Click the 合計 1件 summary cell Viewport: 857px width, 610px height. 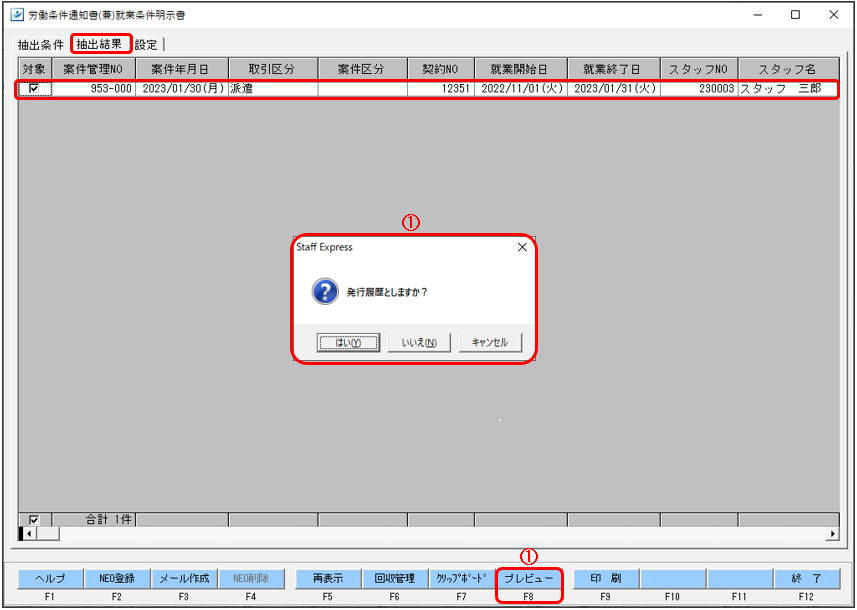[94, 520]
